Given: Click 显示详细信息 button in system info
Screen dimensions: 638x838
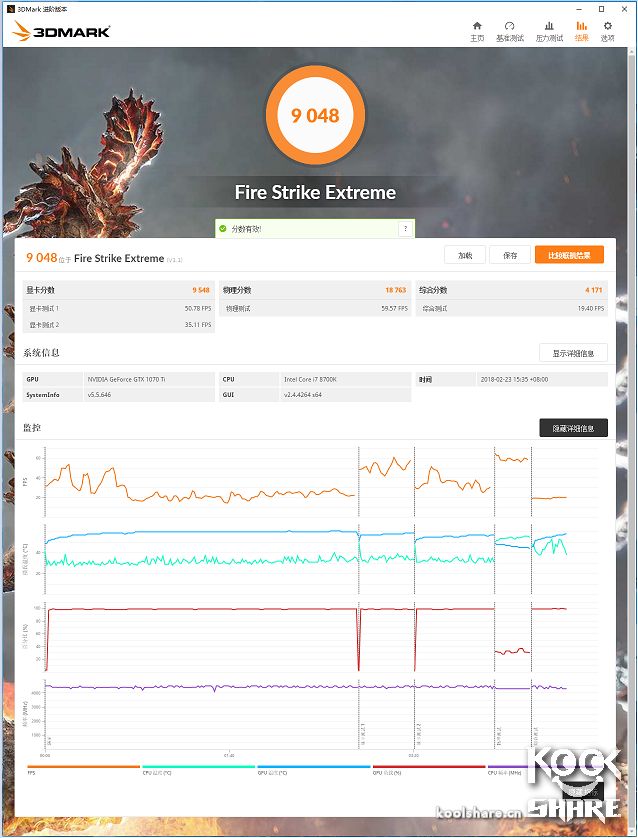Looking at the screenshot, I should coord(573,353).
